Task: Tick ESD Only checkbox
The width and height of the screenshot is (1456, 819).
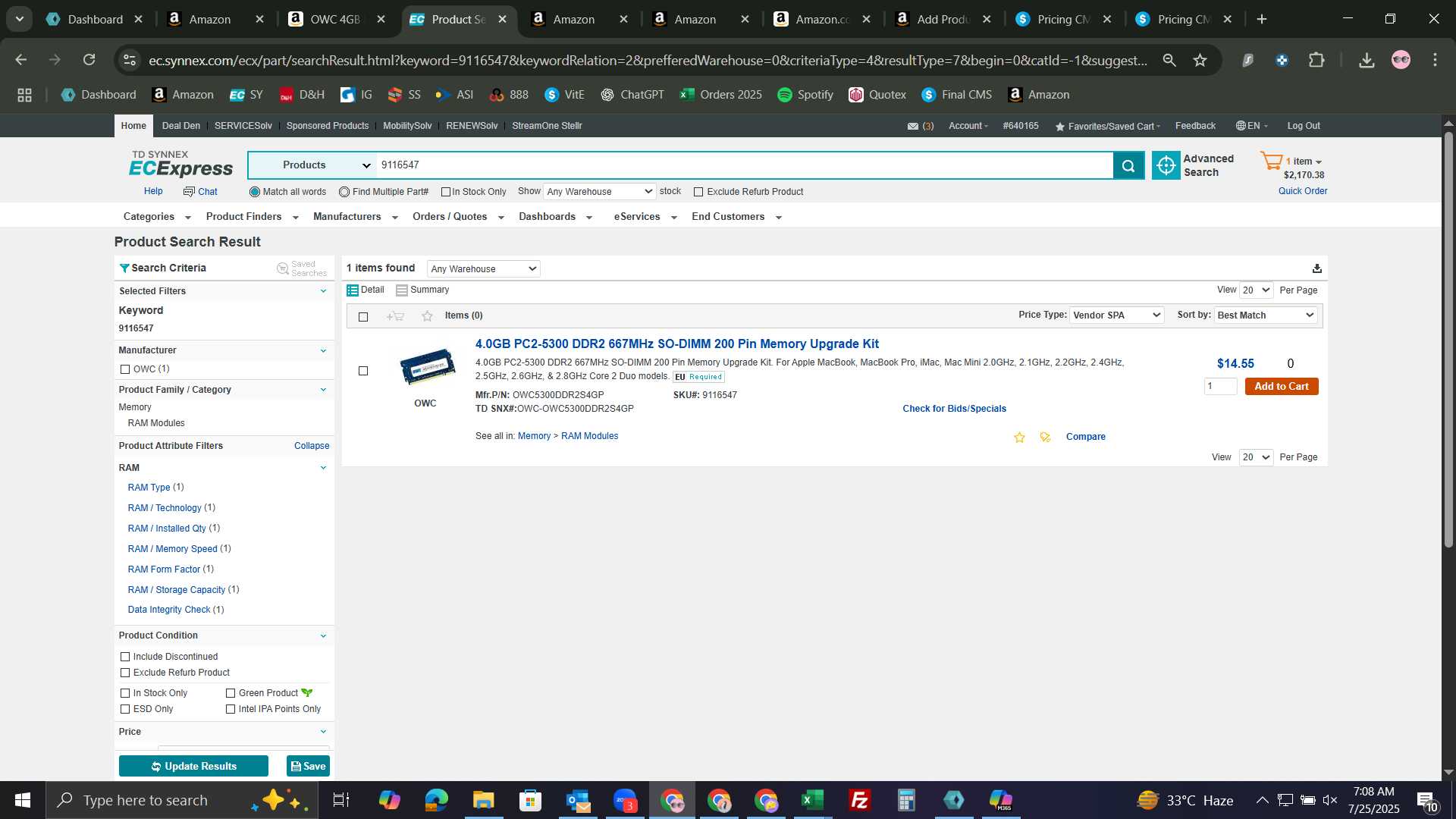Action: 125,709
